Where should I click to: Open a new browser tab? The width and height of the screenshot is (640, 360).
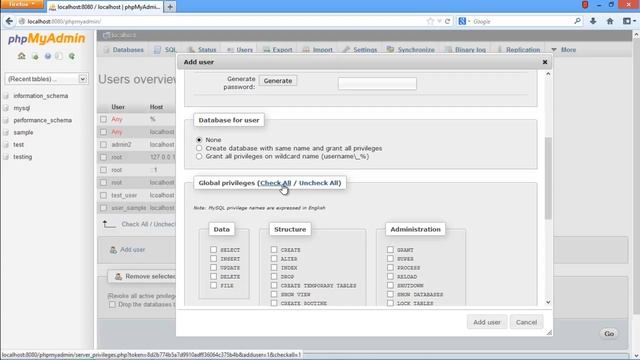tap(170, 7)
